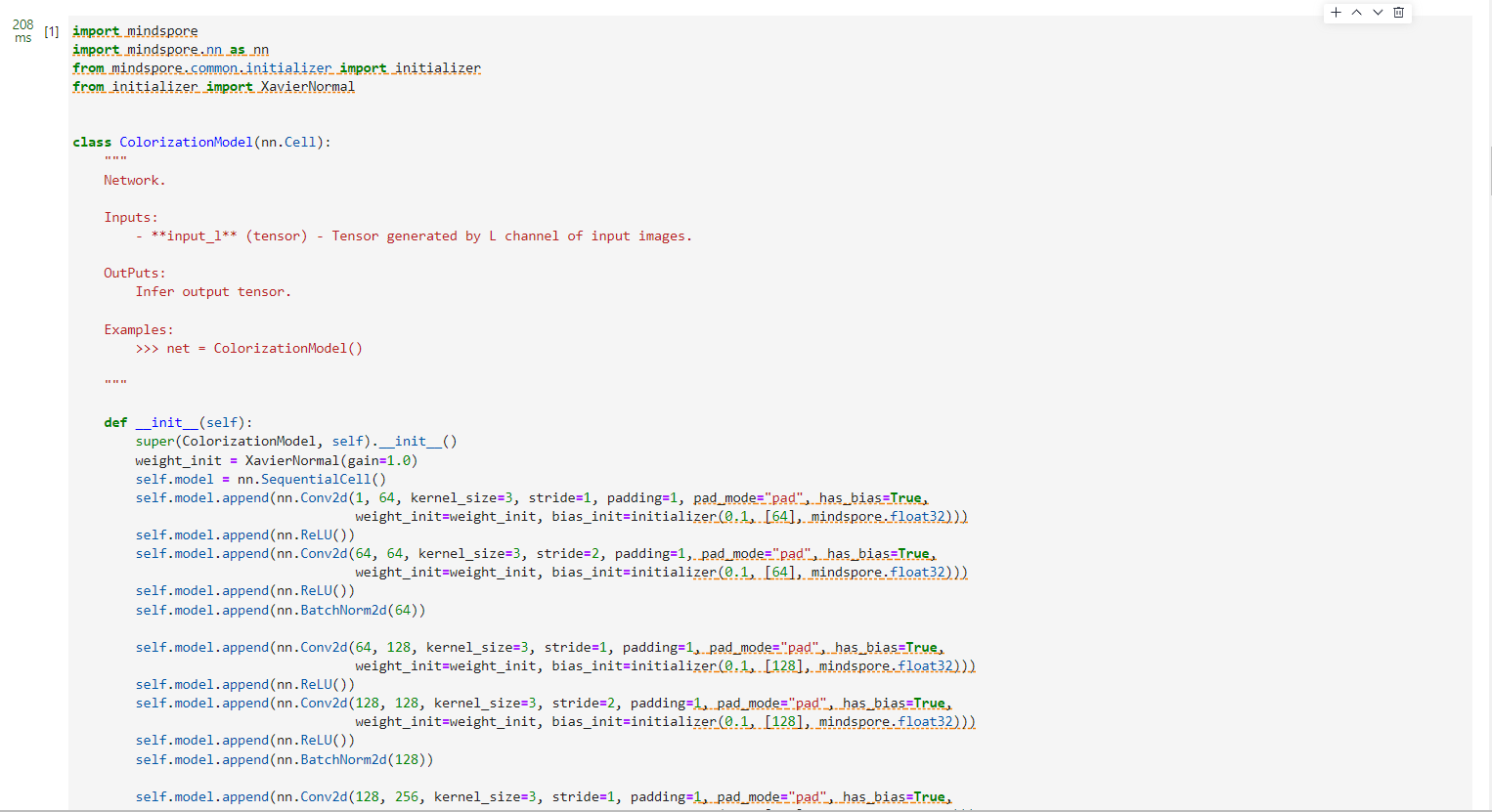Add a new cell with the plus icon

(x=1336, y=13)
